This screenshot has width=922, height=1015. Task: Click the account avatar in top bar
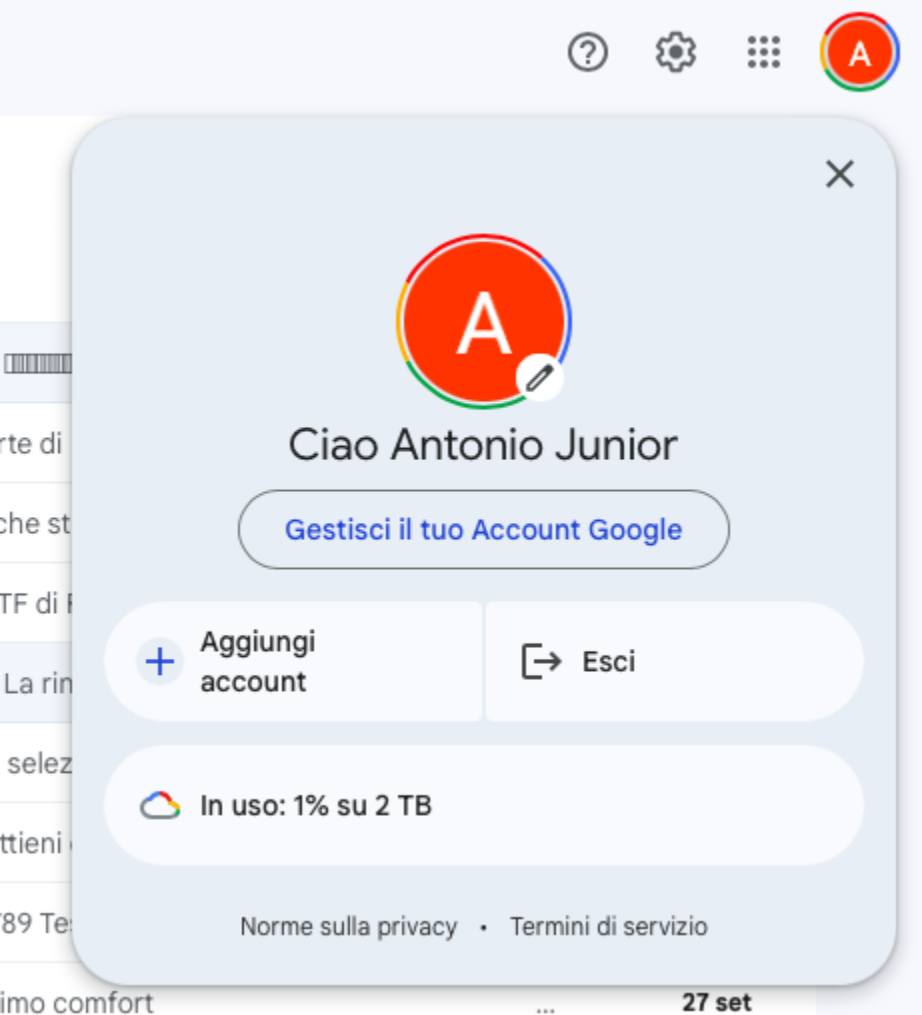click(x=859, y=52)
